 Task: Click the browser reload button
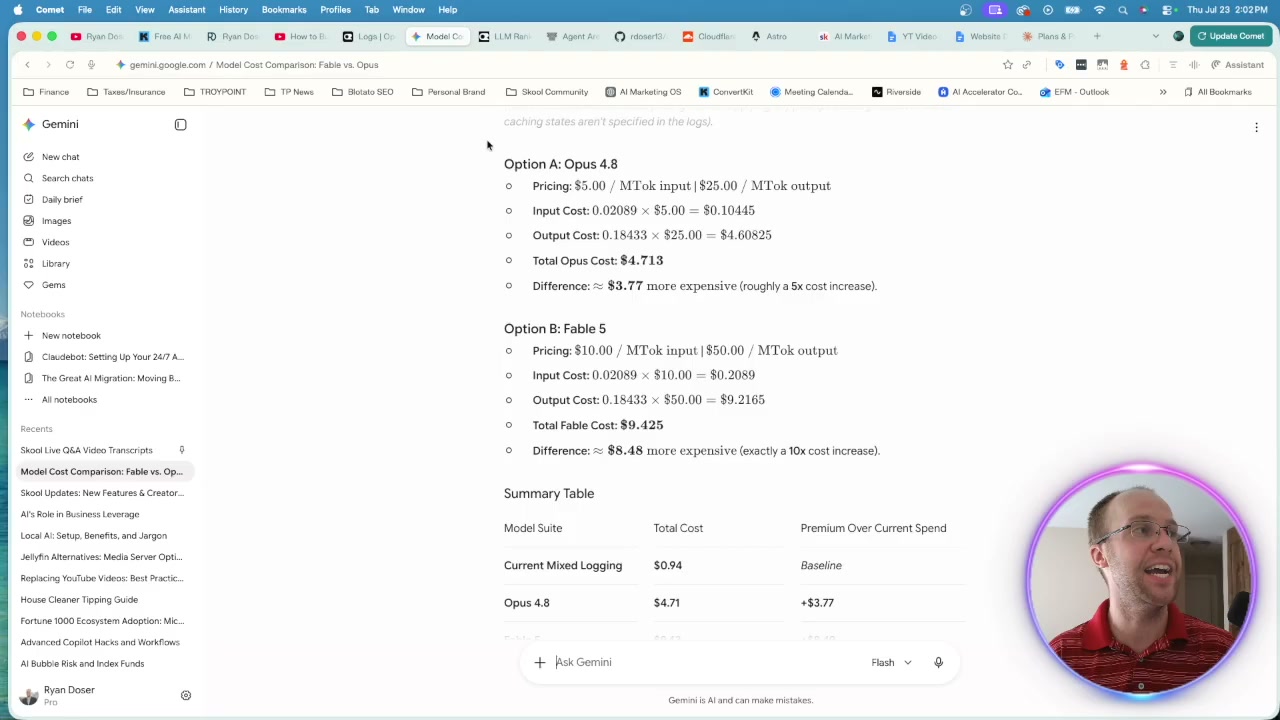coord(70,65)
